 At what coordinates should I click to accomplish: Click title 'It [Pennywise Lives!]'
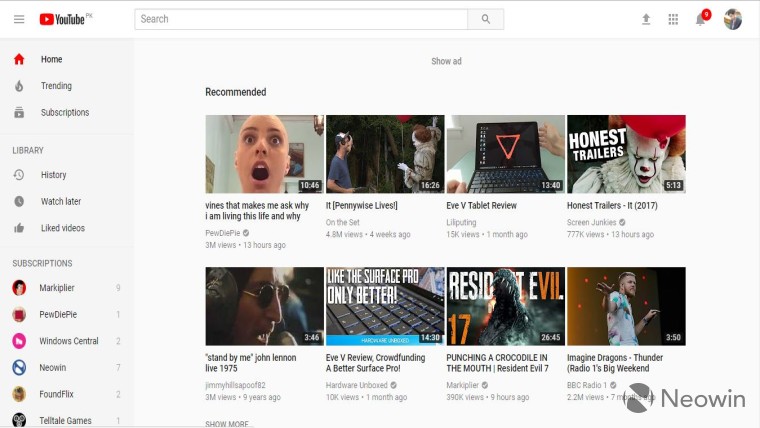[x=362, y=206]
